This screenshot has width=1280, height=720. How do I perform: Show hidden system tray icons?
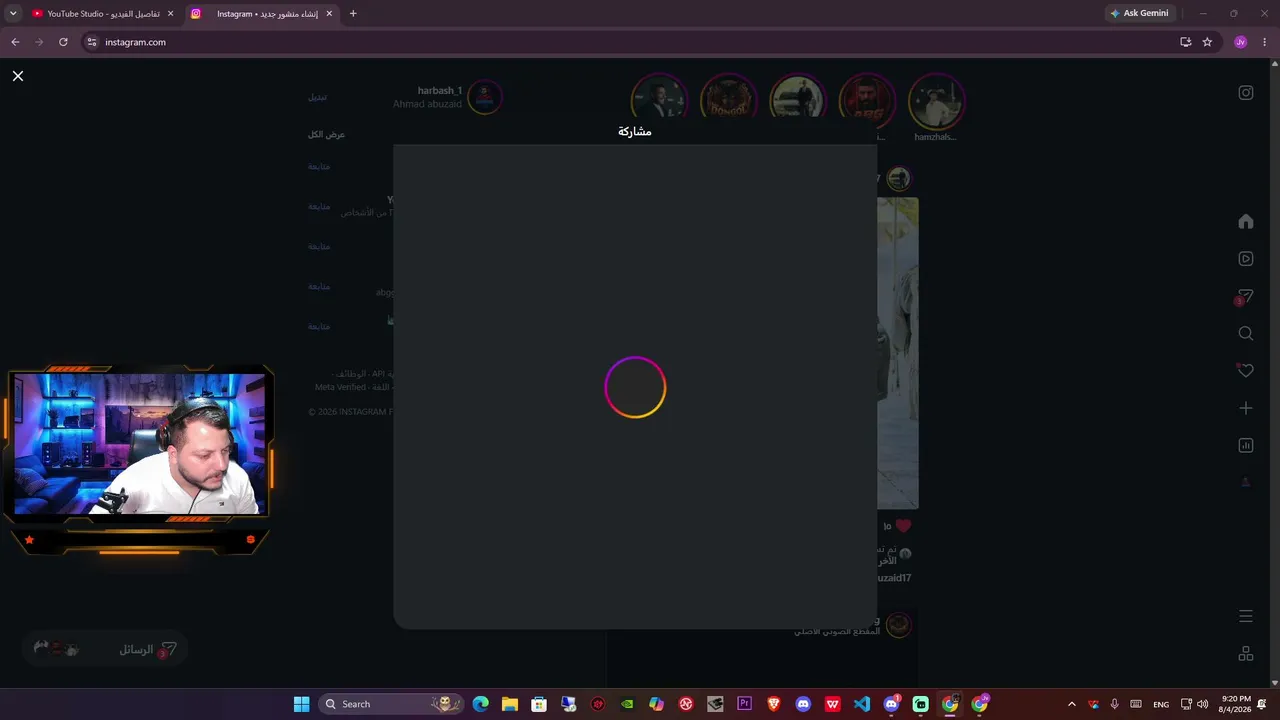pos(1071,704)
